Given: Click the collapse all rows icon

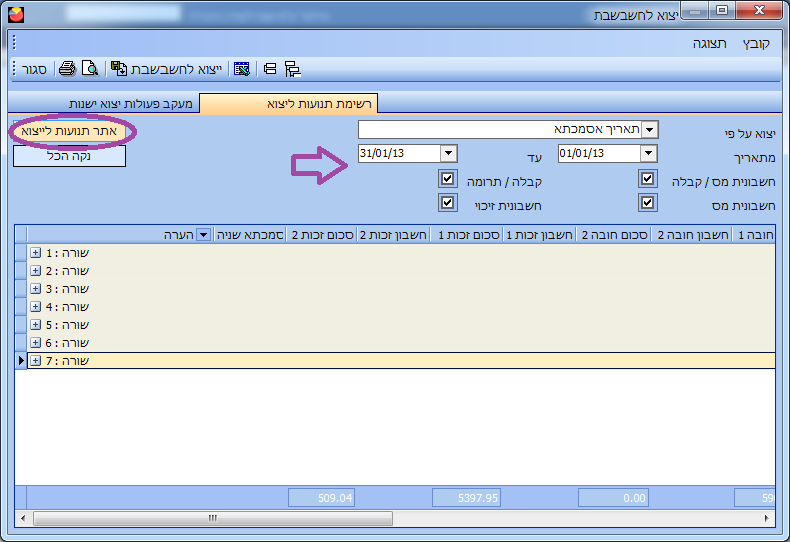Looking at the screenshot, I should [x=270, y=69].
